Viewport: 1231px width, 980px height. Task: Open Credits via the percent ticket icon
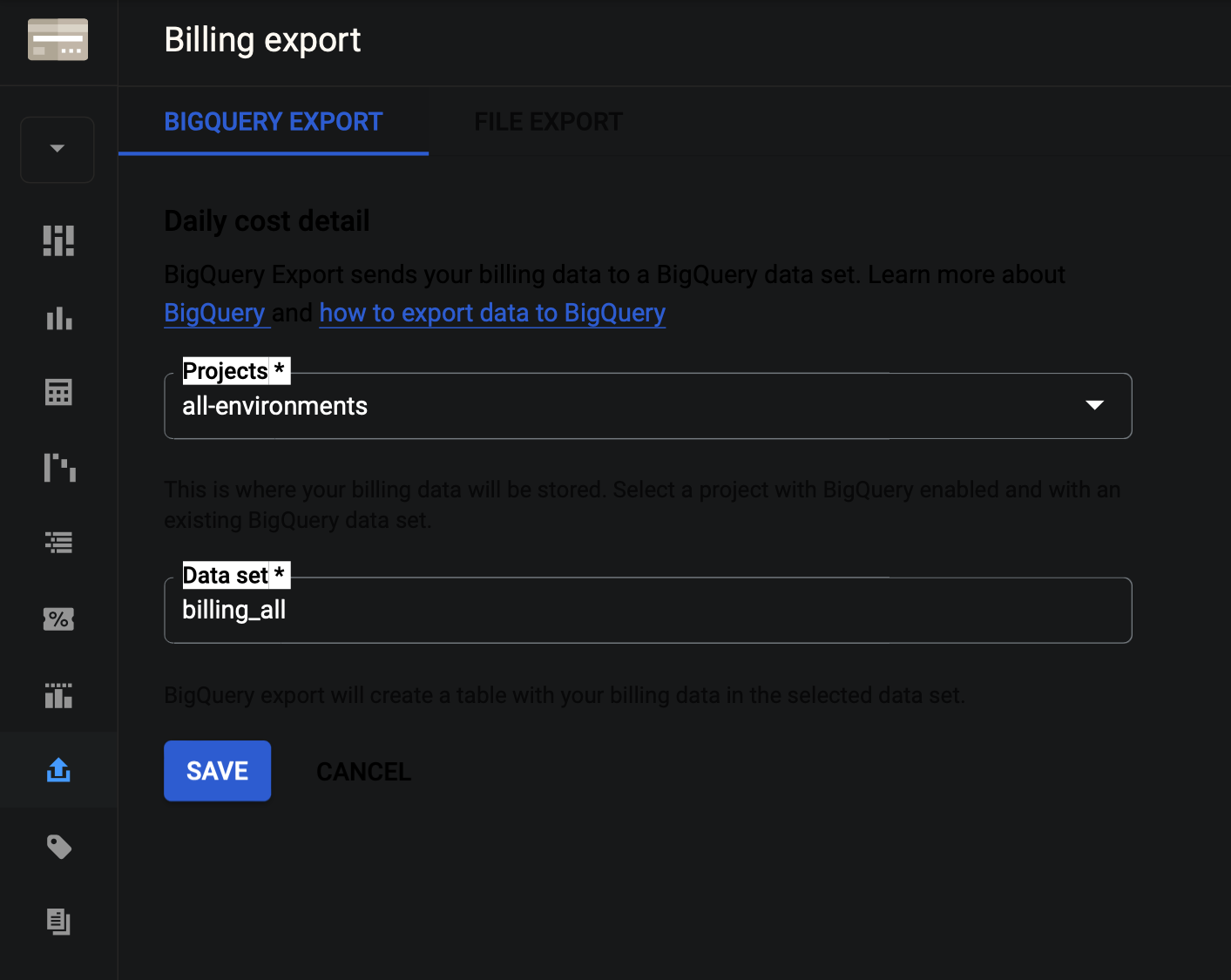point(57,618)
